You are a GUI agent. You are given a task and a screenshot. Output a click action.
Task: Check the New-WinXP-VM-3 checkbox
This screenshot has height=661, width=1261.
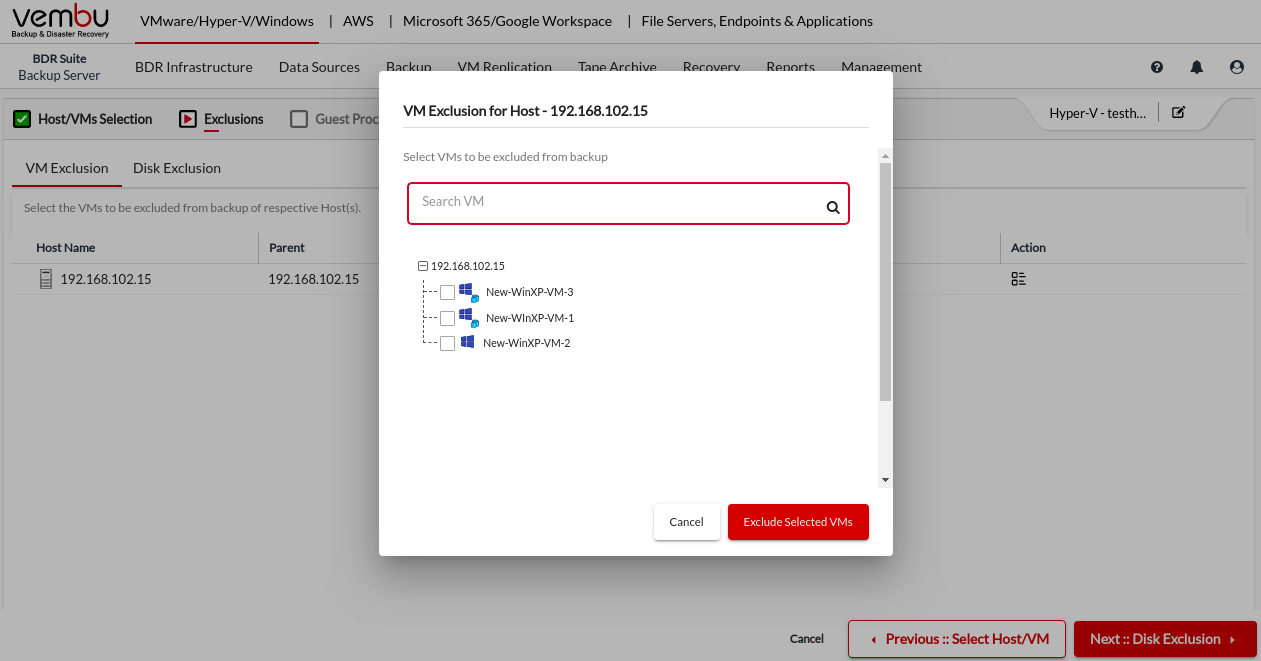pos(447,292)
